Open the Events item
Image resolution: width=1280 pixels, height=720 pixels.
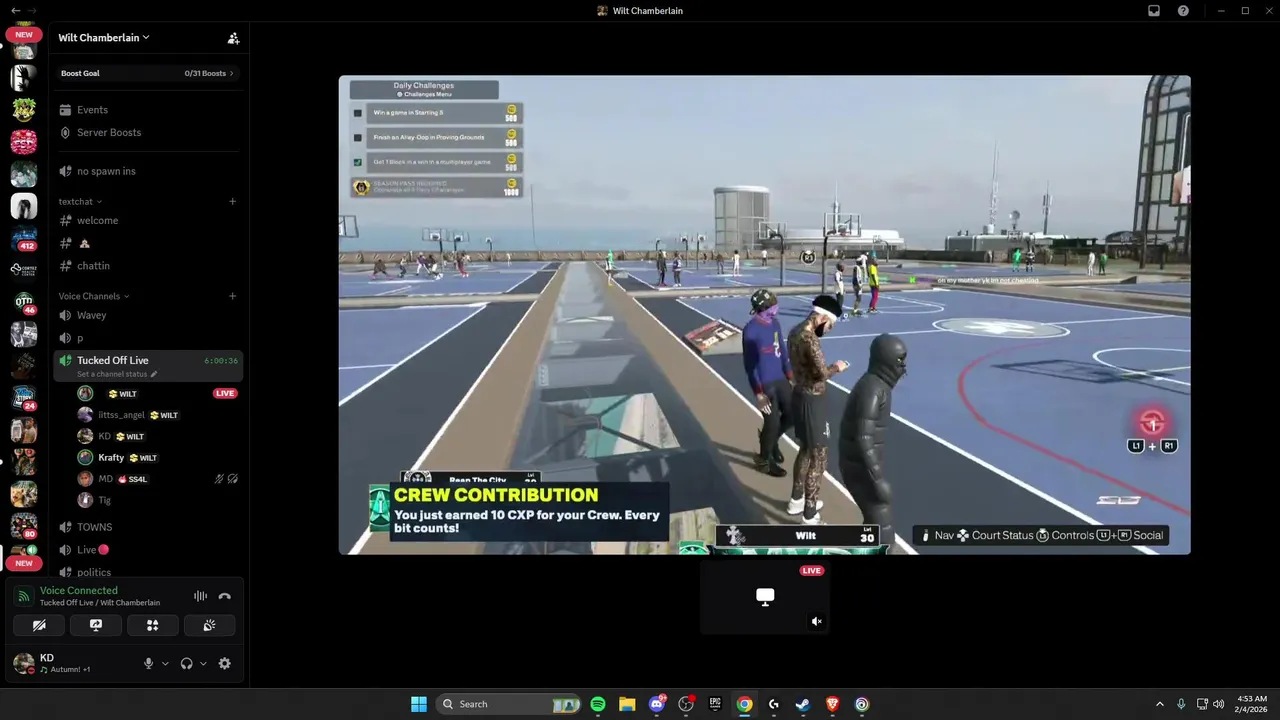[148, 110]
